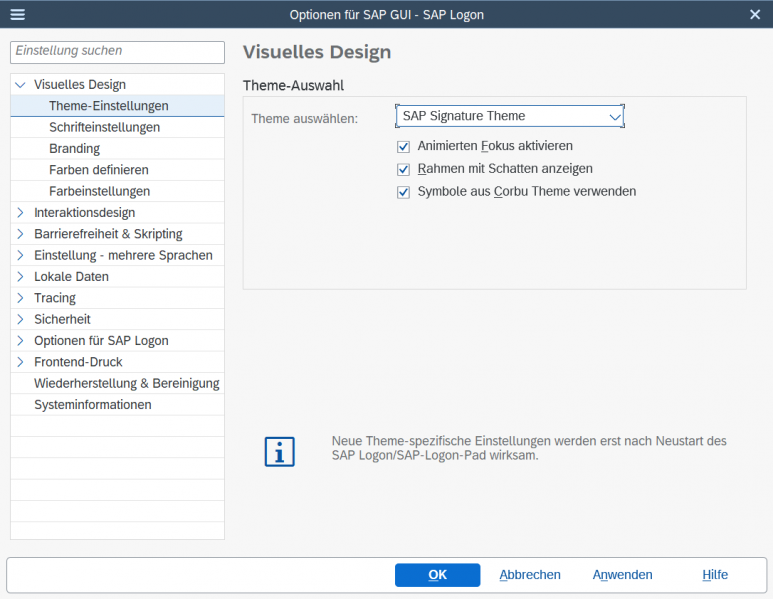The height and width of the screenshot is (599, 773).
Task: Expand the Lokale Daten node
Action: coord(20,277)
